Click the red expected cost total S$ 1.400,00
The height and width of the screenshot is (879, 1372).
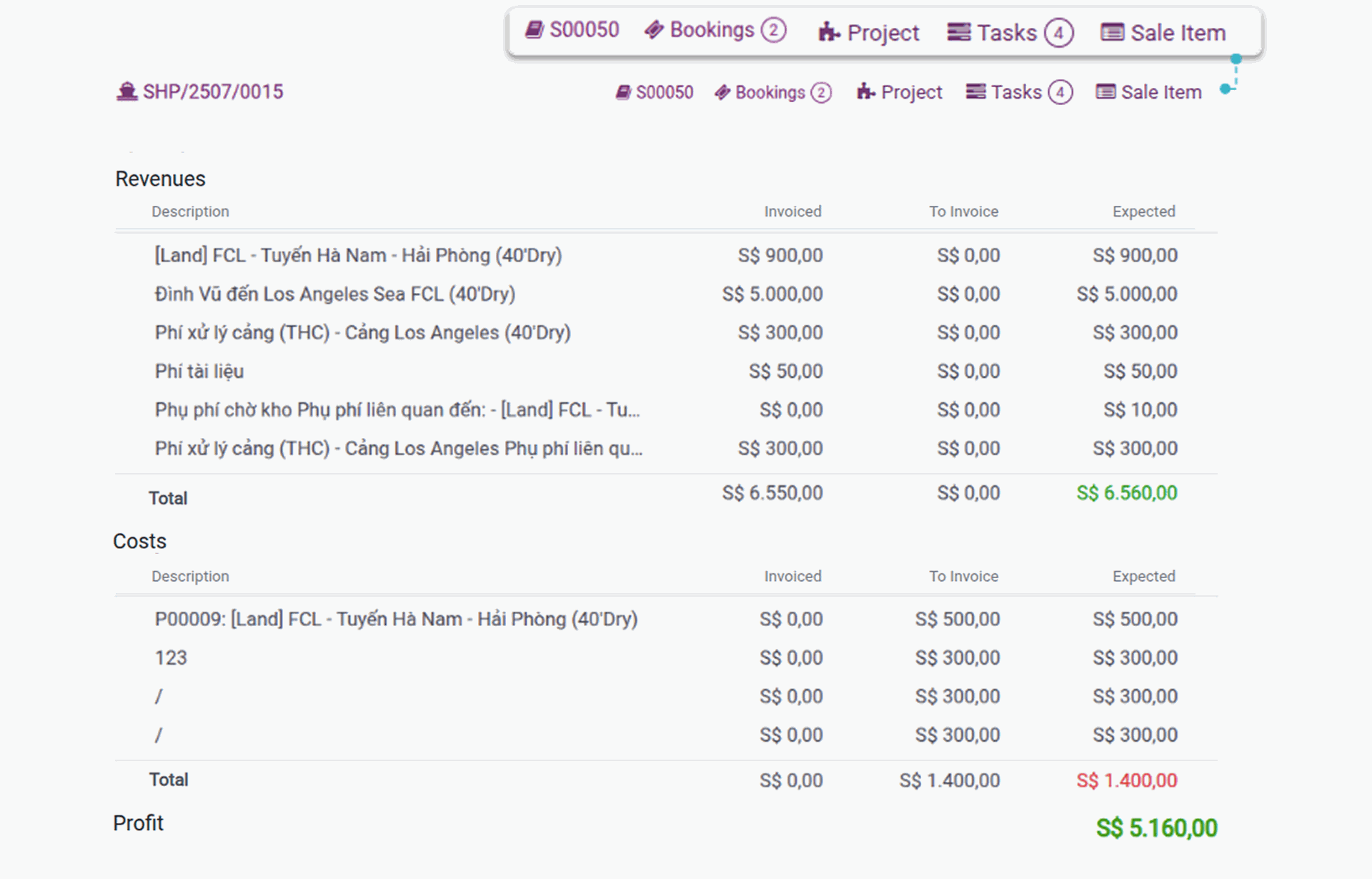(x=1126, y=780)
